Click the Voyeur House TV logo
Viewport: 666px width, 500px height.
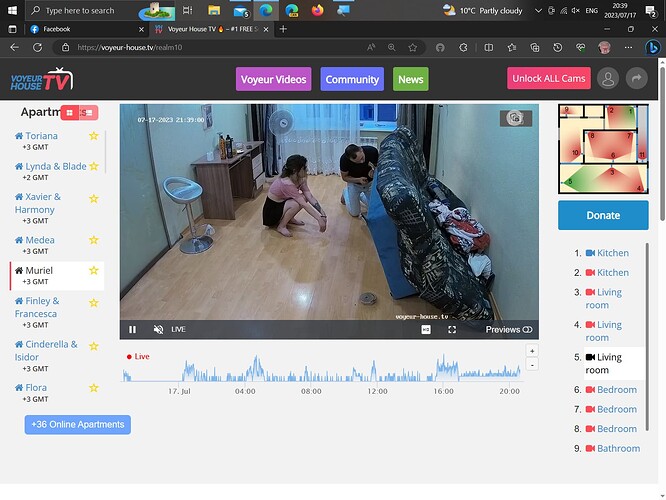tap(42, 79)
